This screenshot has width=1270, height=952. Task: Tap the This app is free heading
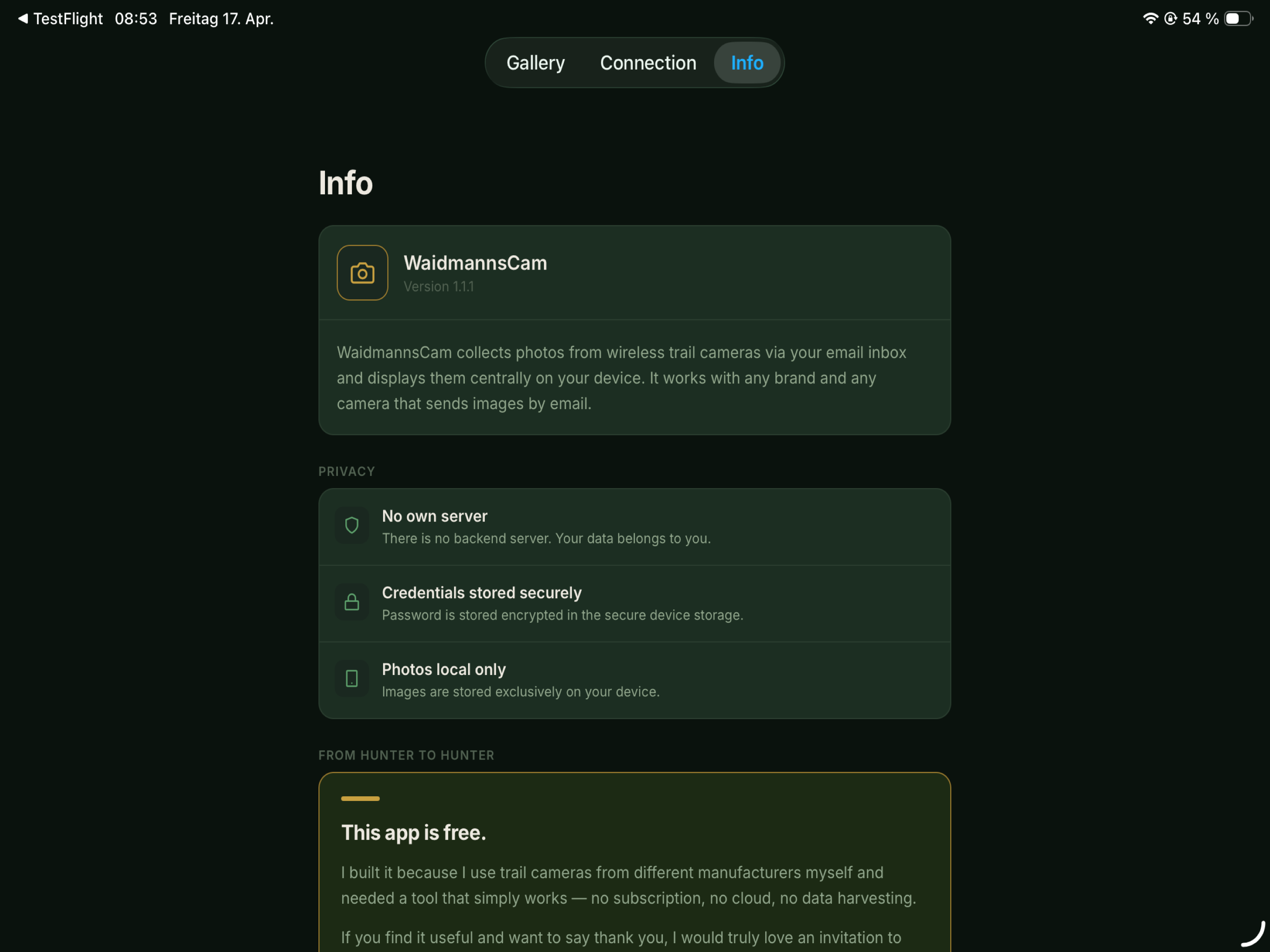(413, 833)
